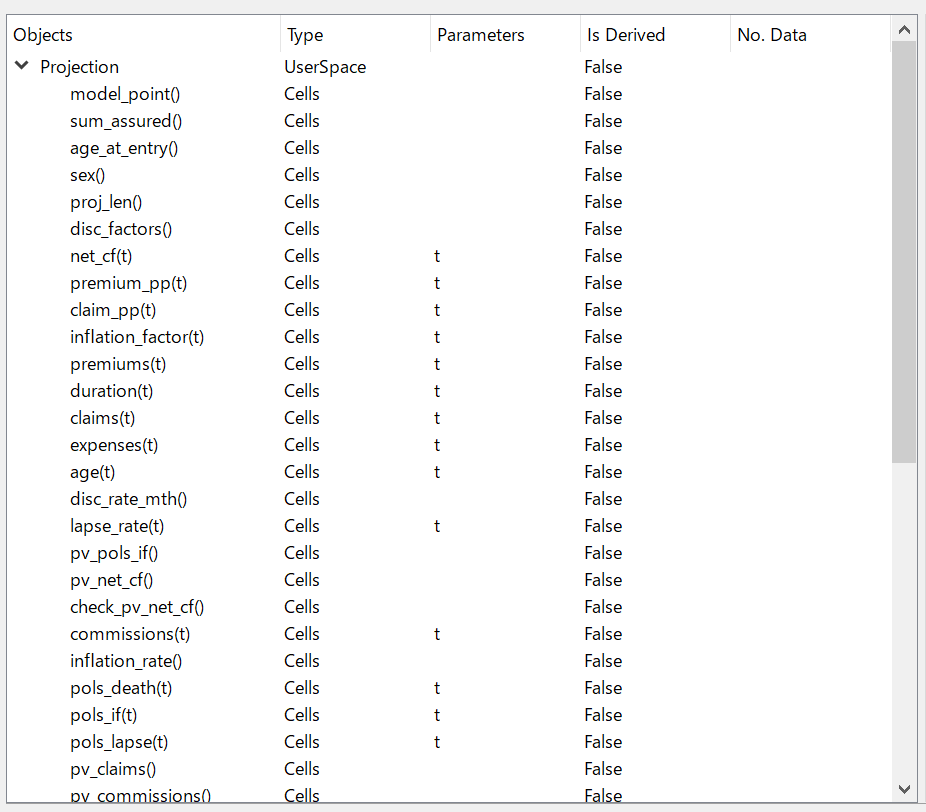The height and width of the screenshot is (812, 926).
Task: Select the lapse_rate(t) item
Action: 117,526
